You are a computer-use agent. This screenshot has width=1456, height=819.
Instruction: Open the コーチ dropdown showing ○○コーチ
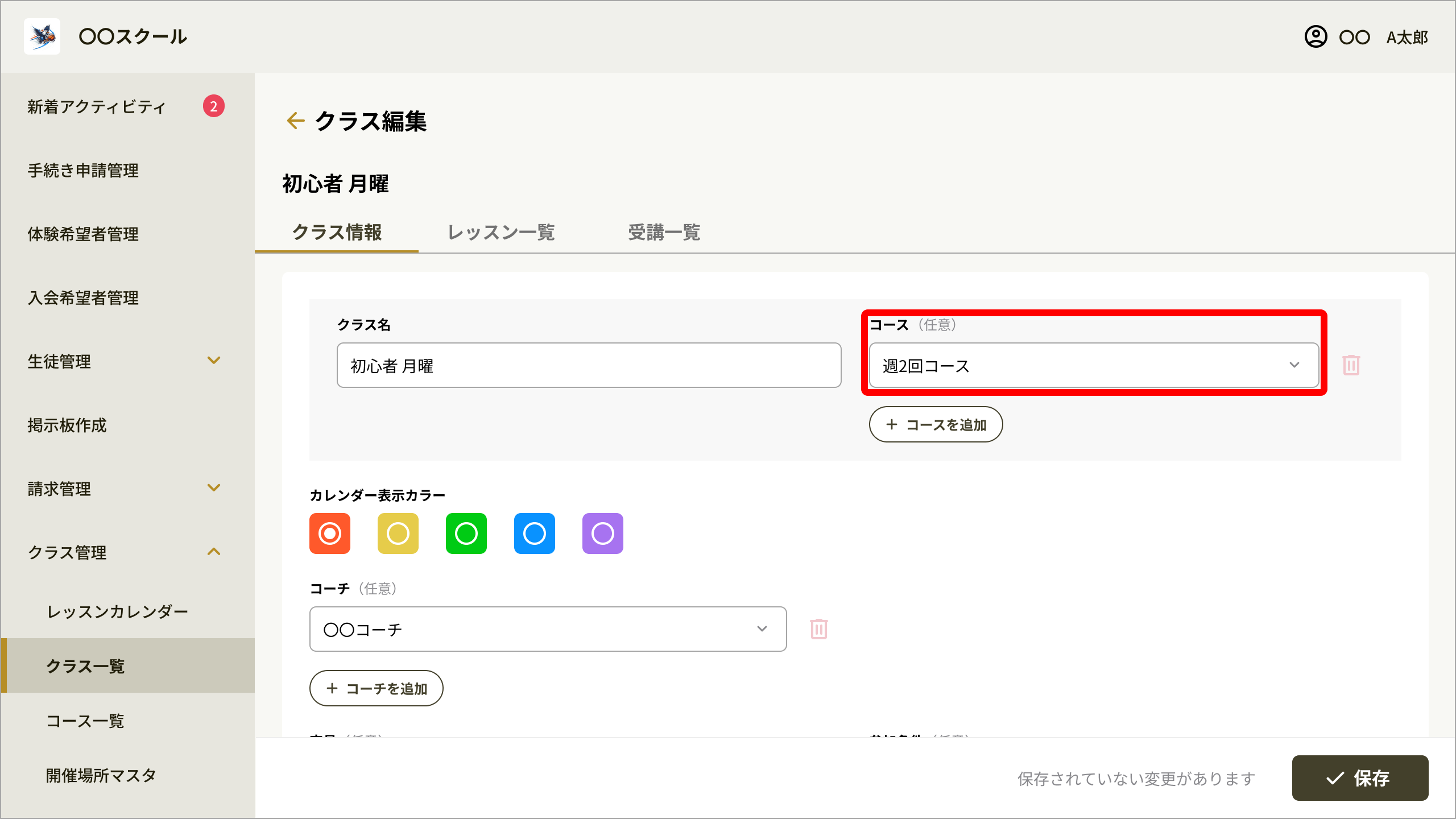tap(548, 629)
